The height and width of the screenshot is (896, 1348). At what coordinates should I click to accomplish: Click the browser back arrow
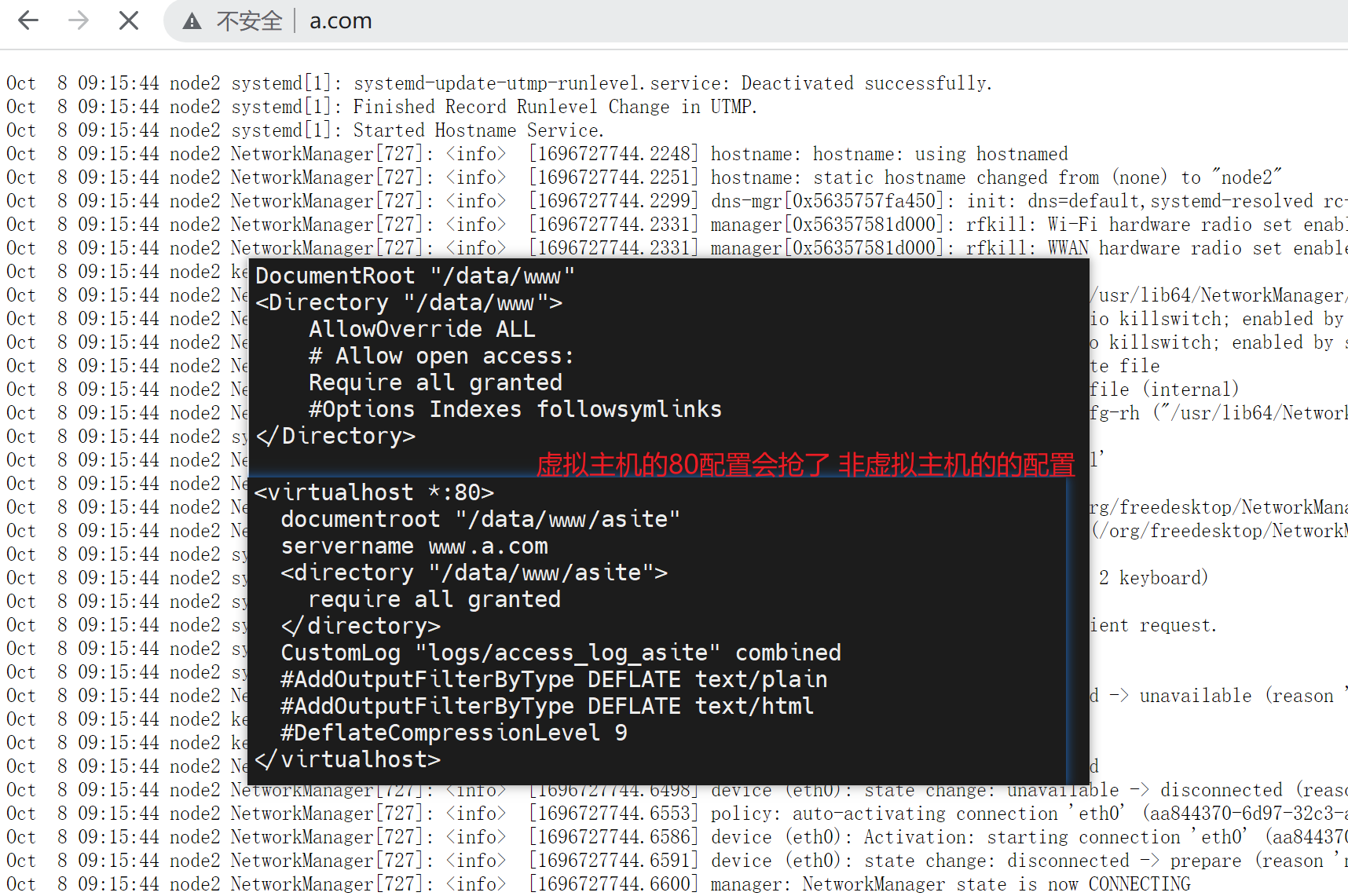(x=28, y=20)
